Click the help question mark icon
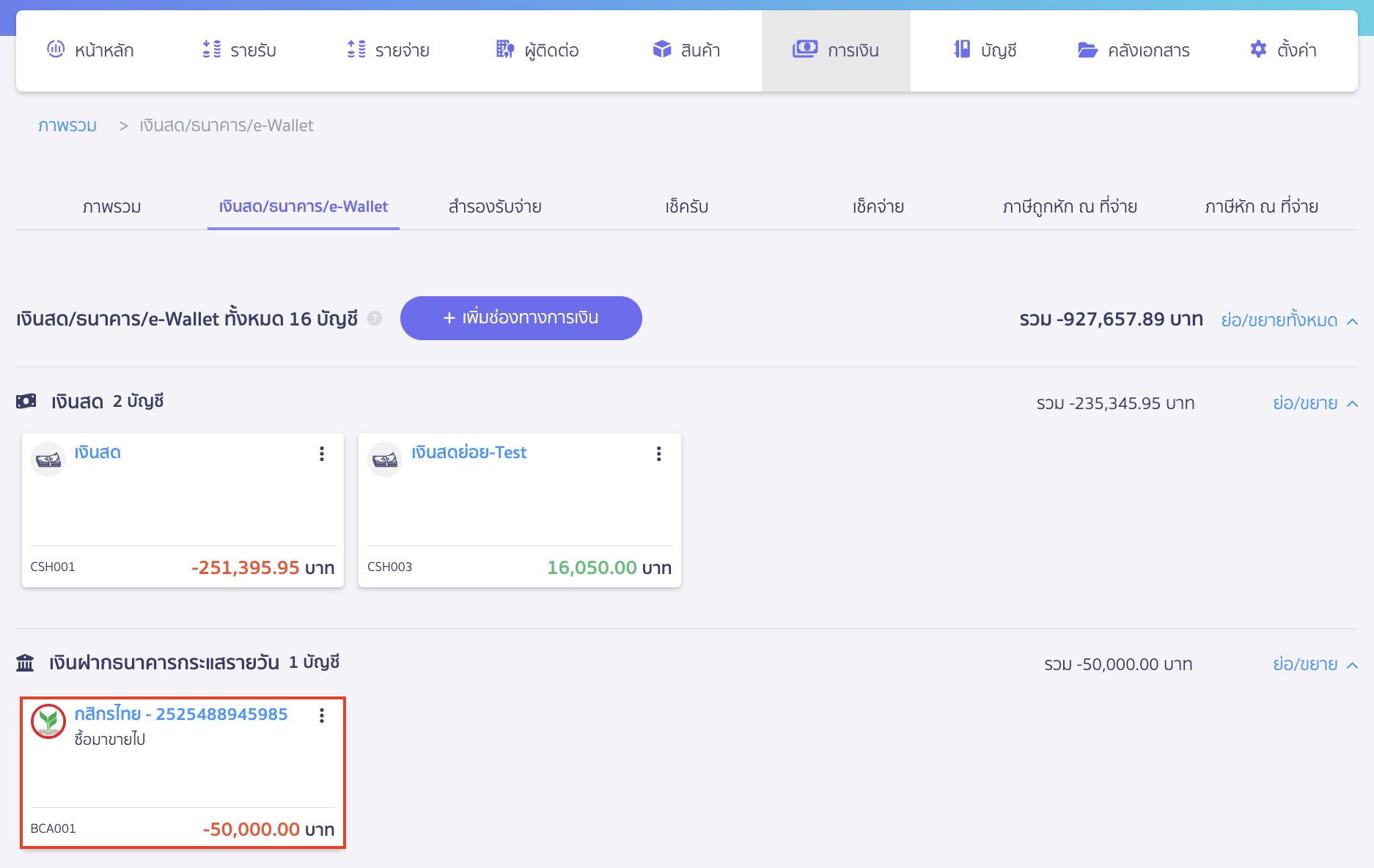 click(375, 318)
